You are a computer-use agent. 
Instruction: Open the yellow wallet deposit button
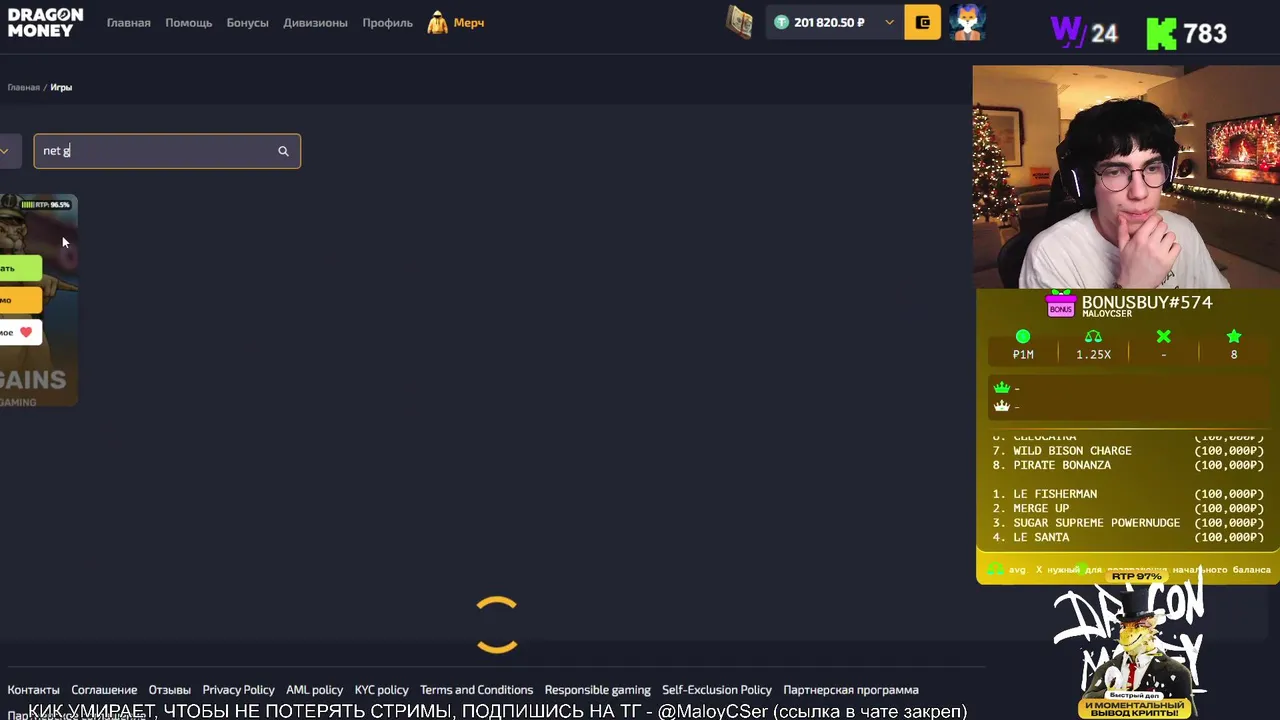coord(922,22)
